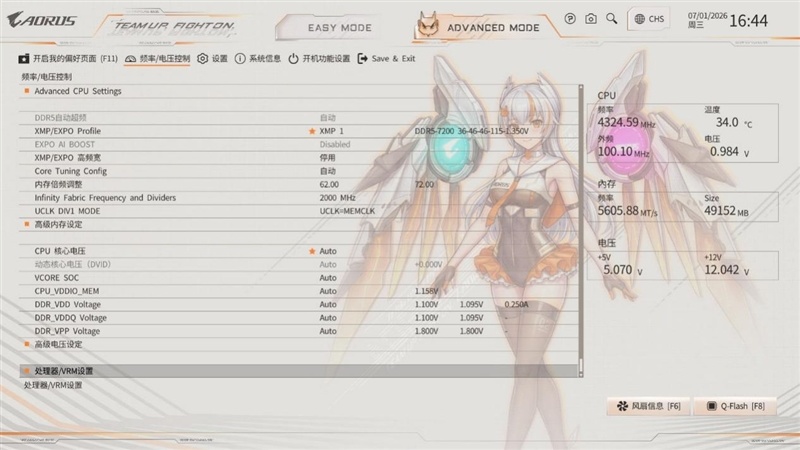
Task: Switch to EASY MODE
Action: tap(339, 28)
